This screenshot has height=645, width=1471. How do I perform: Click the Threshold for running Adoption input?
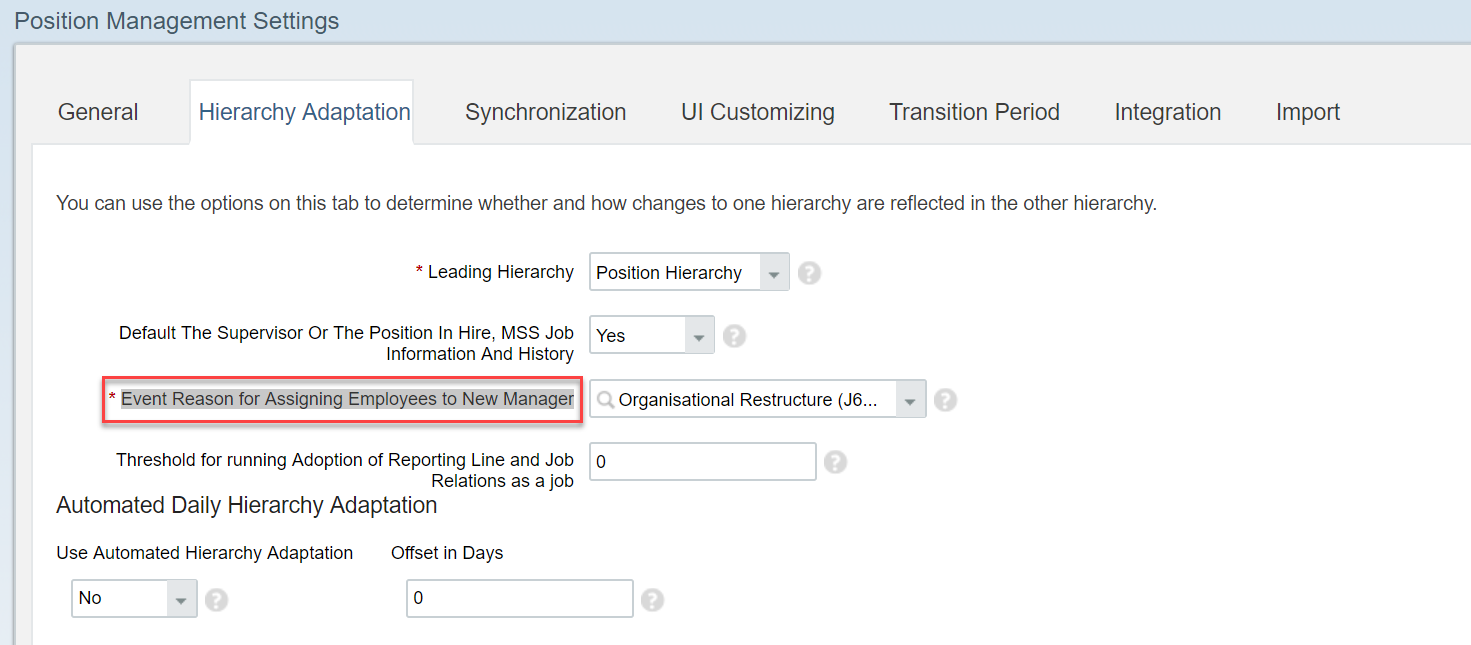[x=703, y=462]
